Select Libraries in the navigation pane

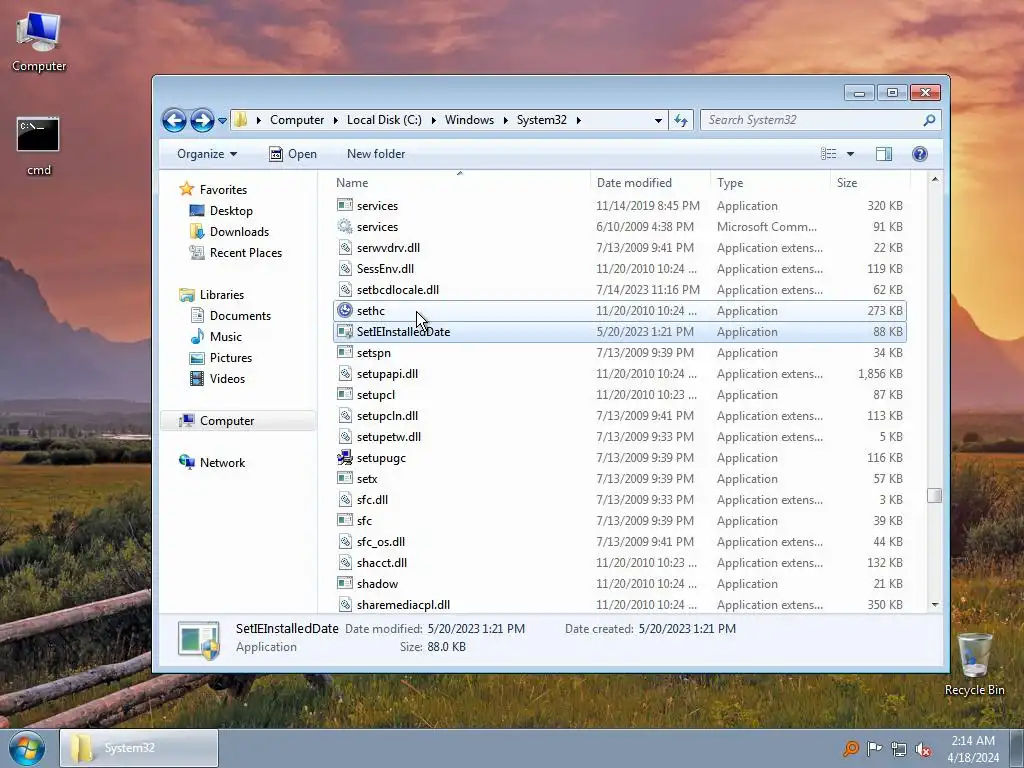tap(221, 295)
